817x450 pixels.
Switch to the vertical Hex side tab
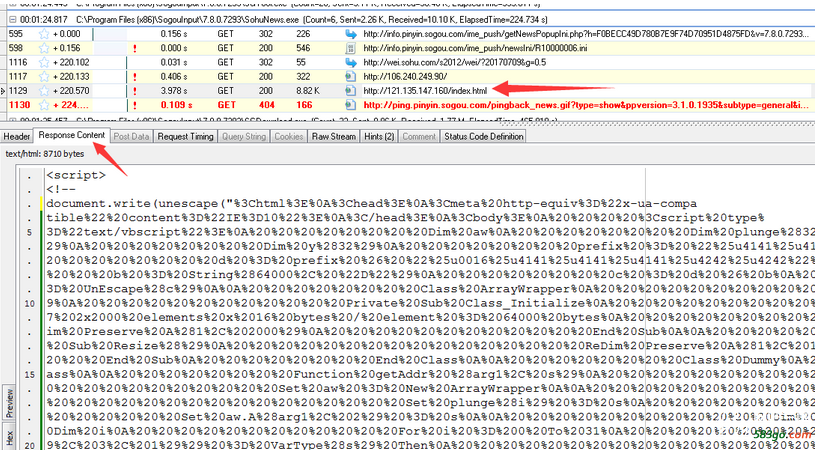(x=9, y=438)
